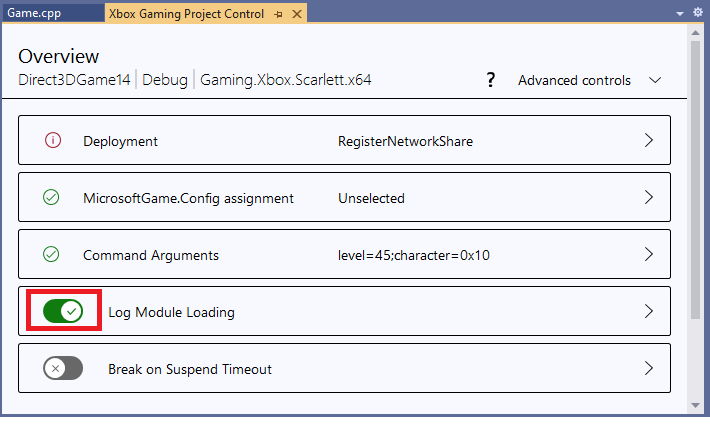This screenshot has width=710, height=430.
Task: Open Log Module Loading chevron
Action: click(649, 311)
